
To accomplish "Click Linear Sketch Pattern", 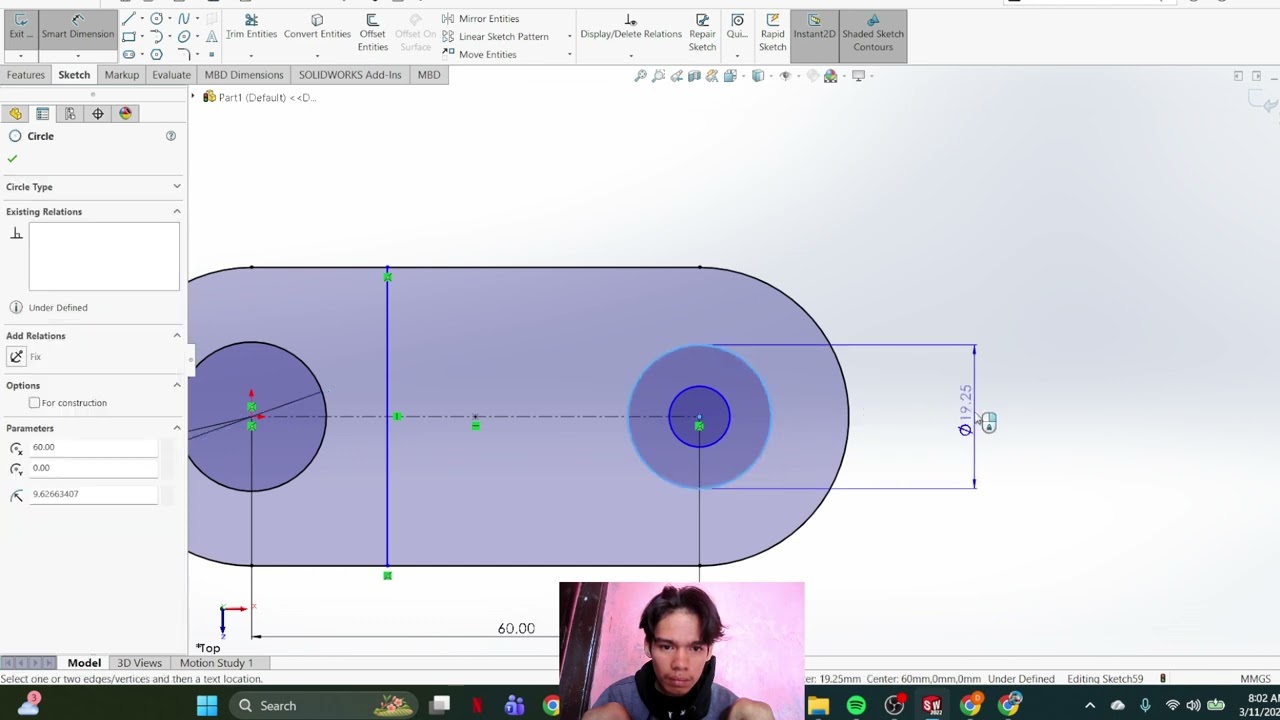I will pos(495,37).
